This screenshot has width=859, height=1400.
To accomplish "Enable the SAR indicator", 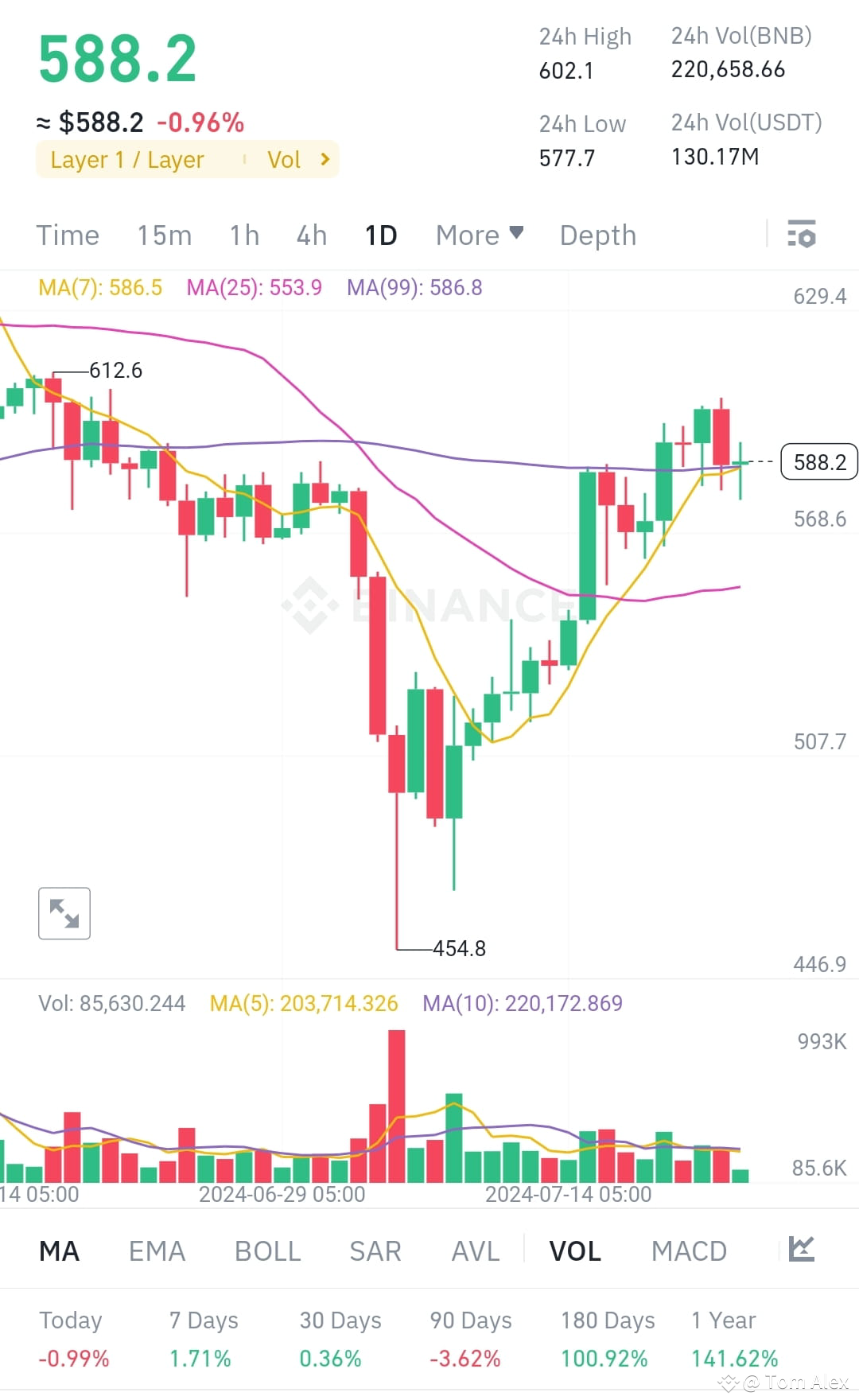I will click(375, 1250).
